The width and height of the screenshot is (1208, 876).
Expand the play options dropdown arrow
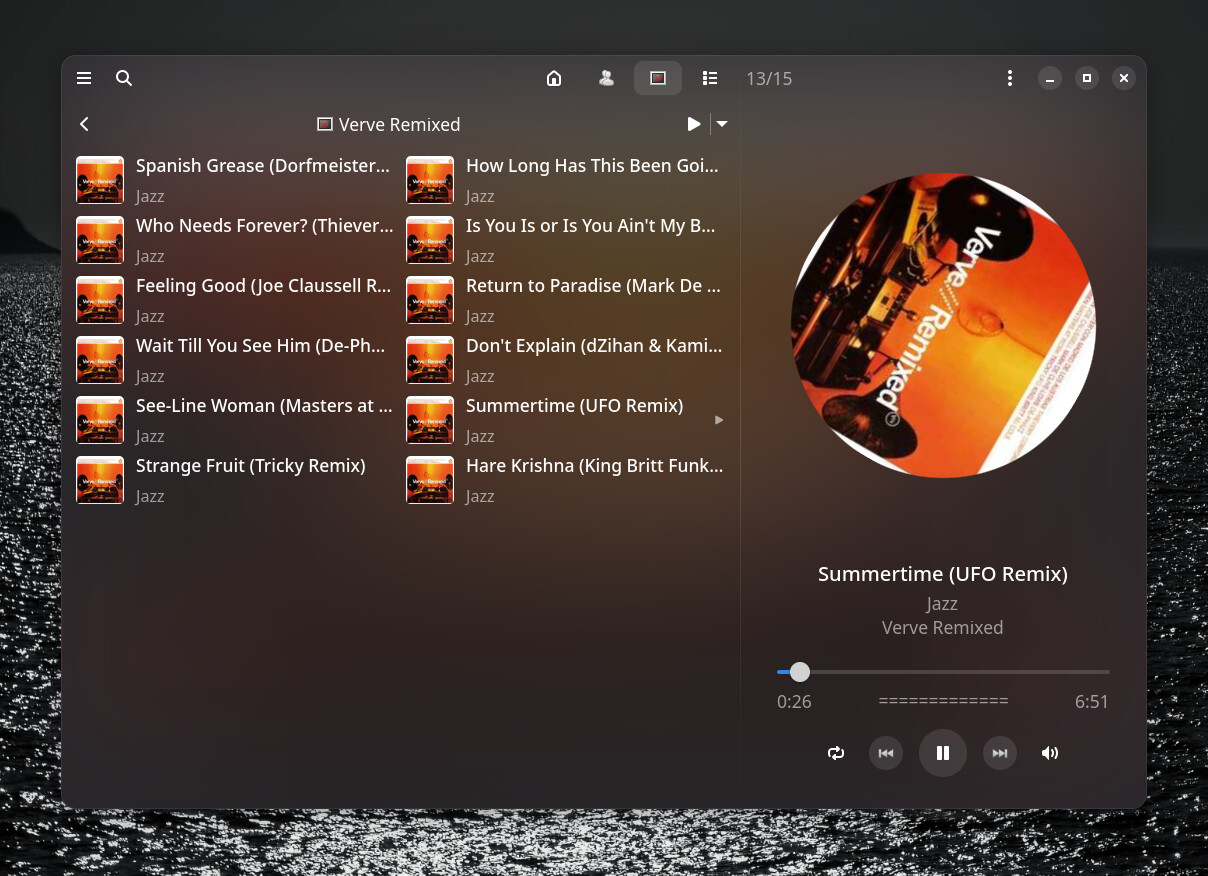722,124
